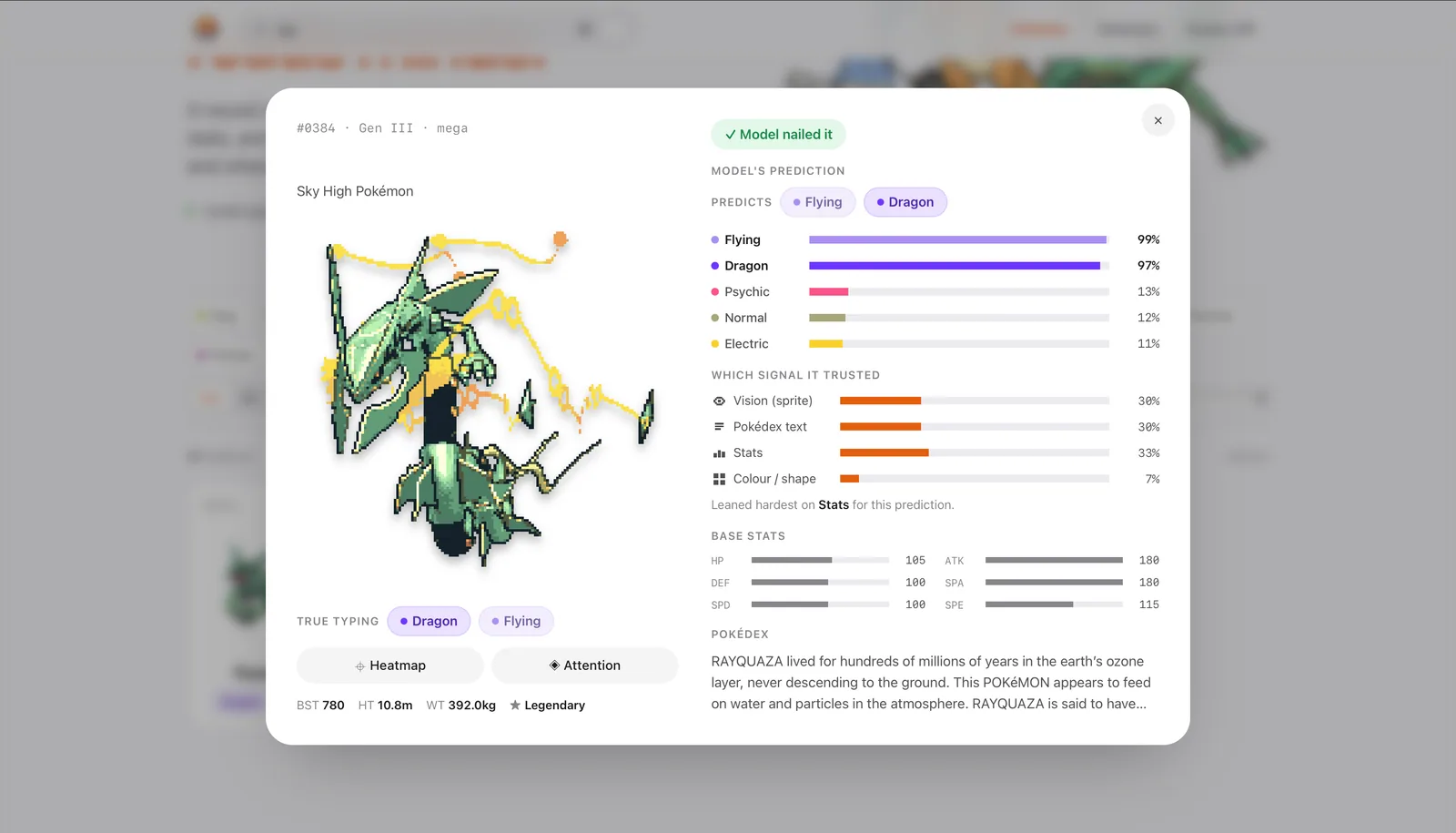Close the Rayquaza detail modal
The height and width of the screenshot is (833, 1456).
coord(1158,120)
